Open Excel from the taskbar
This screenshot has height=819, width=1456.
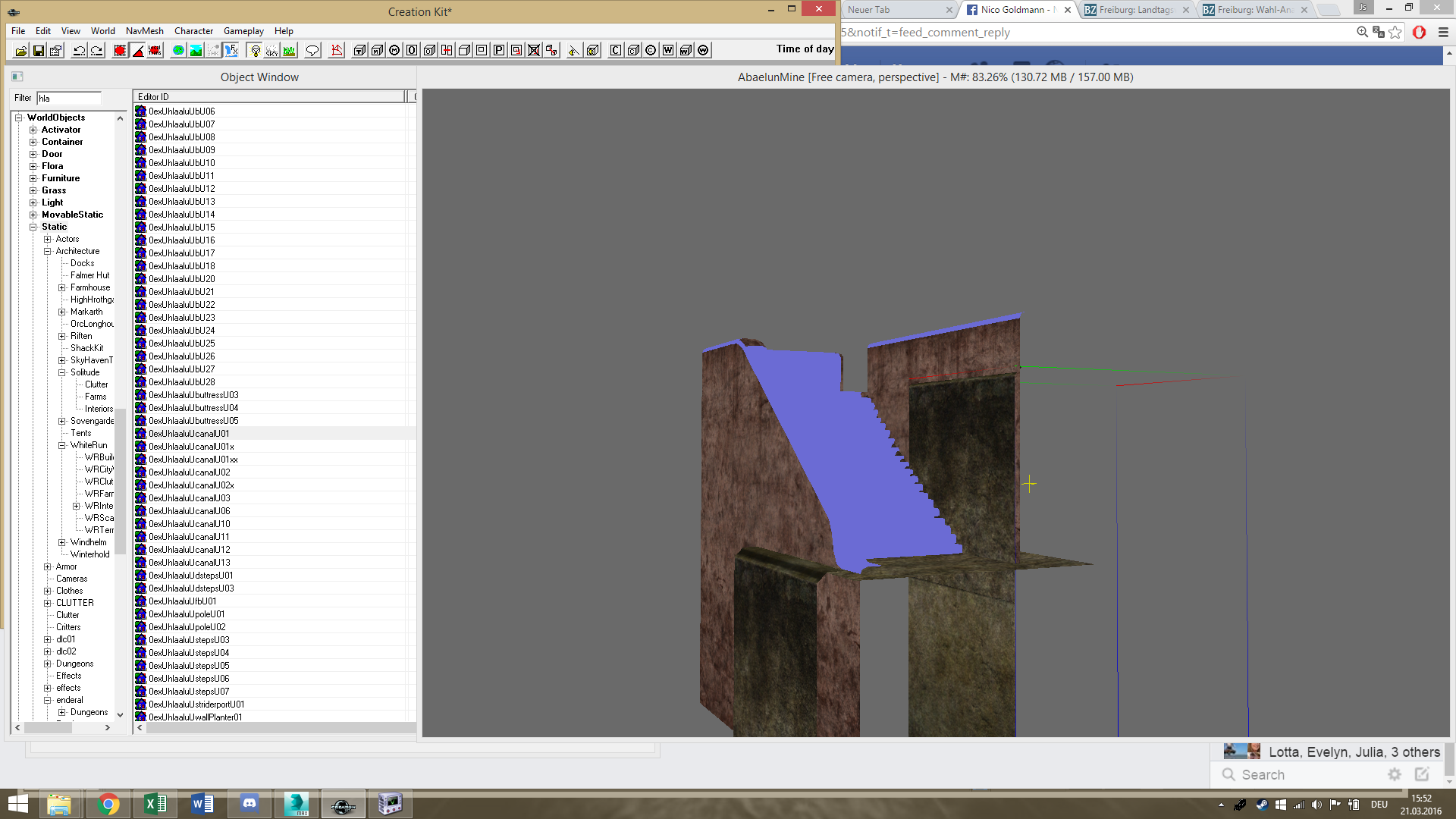point(155,804)
